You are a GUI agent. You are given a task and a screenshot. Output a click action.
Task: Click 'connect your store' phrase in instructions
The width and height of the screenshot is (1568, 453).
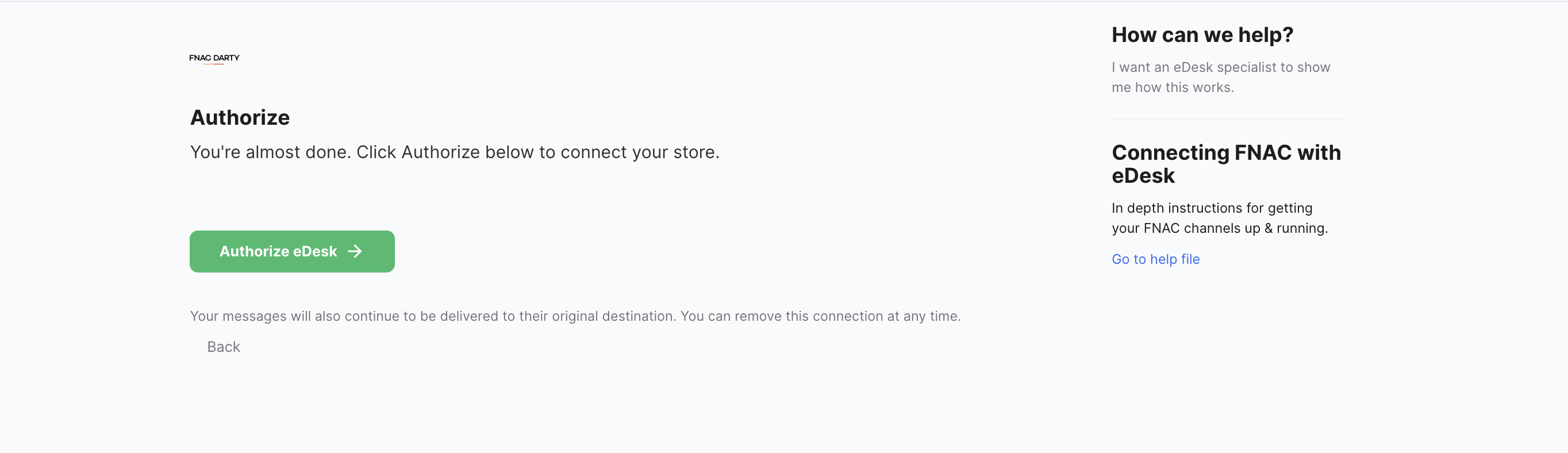click(x=639, y=152)
